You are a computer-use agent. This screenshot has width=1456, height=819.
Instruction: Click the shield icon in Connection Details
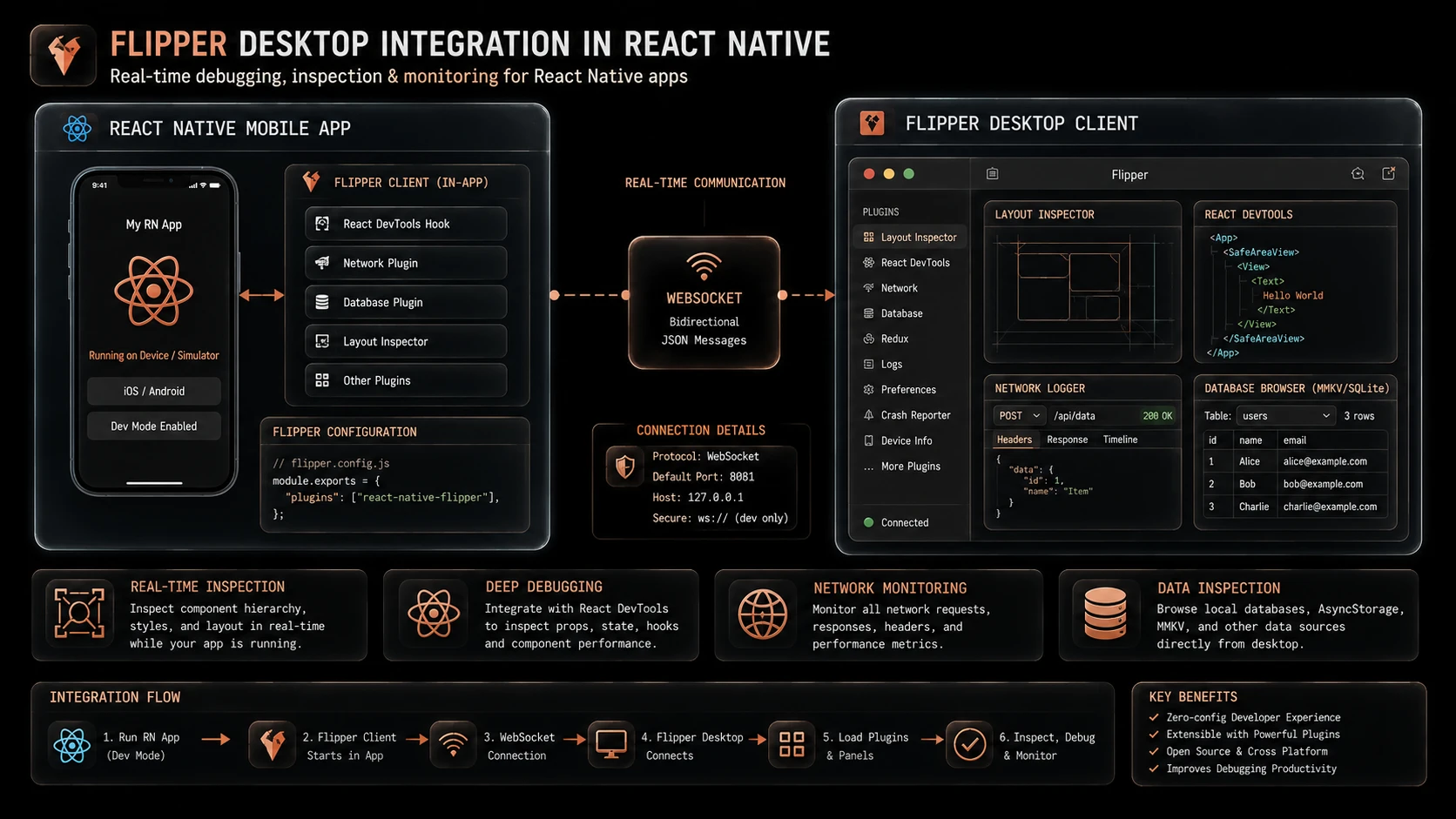coord(625,467)
